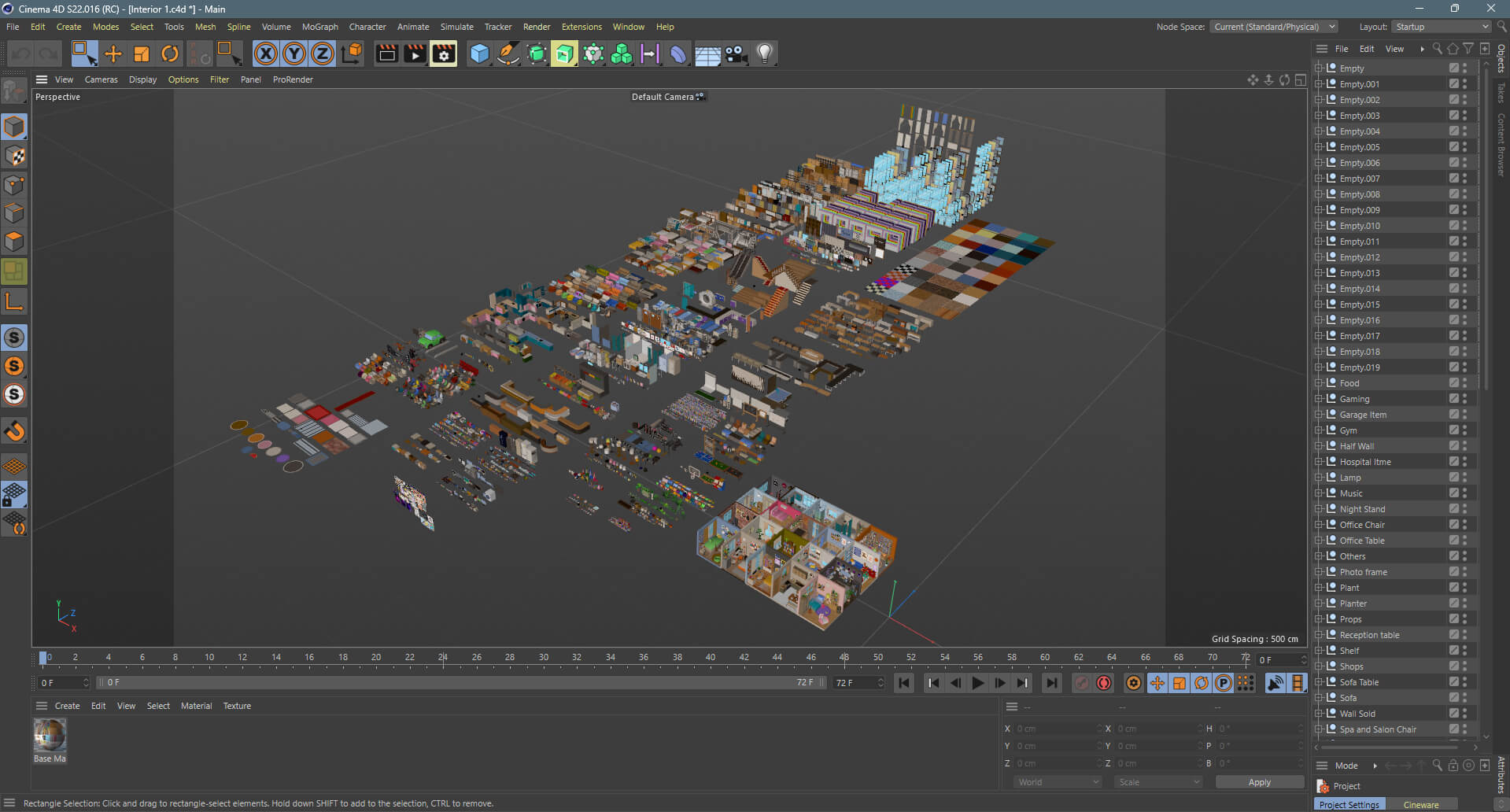Click the X position input field
The image size is (1510, 812).
(x=1057, y=729)
